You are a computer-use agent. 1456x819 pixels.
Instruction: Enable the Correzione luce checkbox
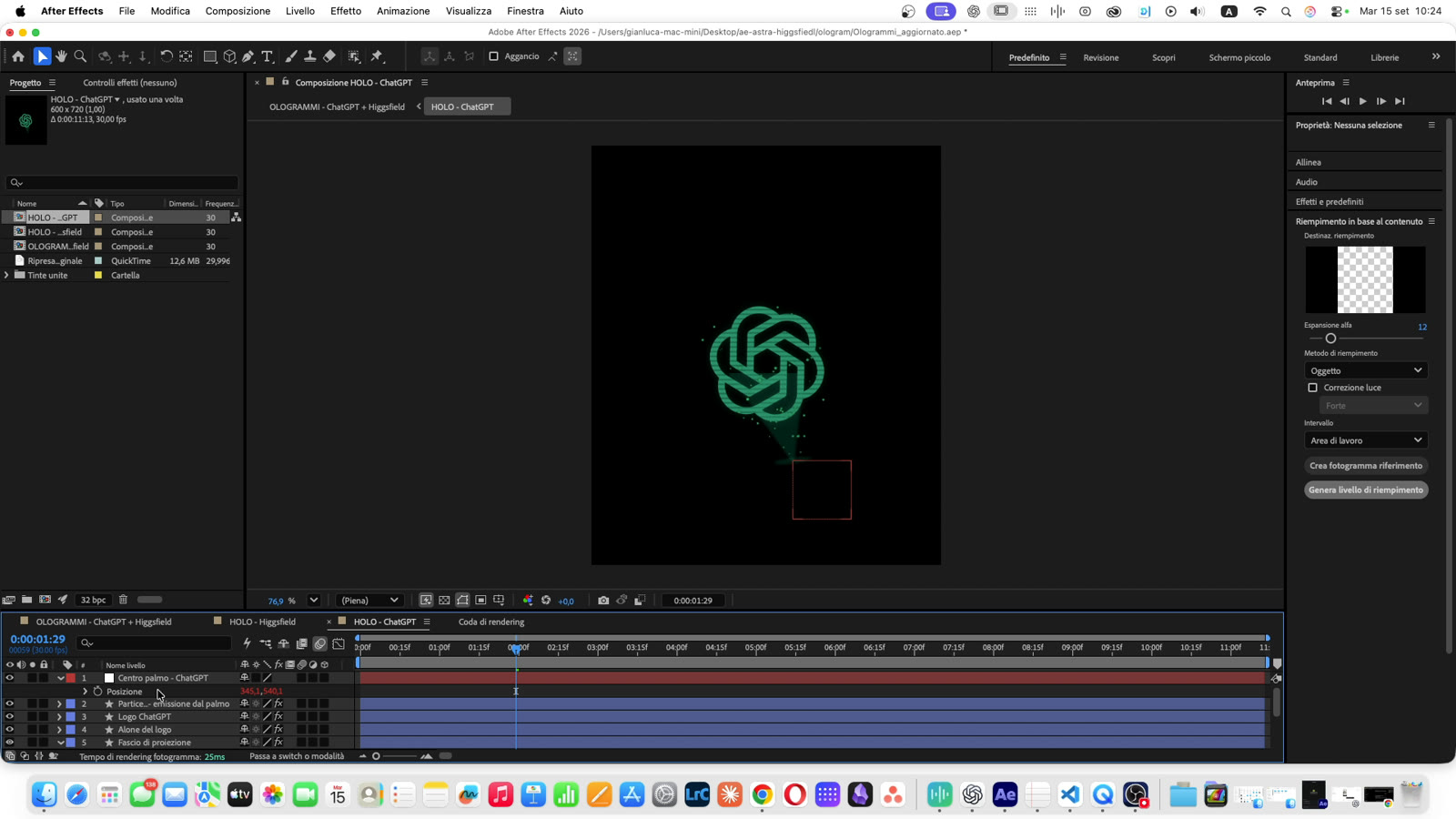[1312, 388]
